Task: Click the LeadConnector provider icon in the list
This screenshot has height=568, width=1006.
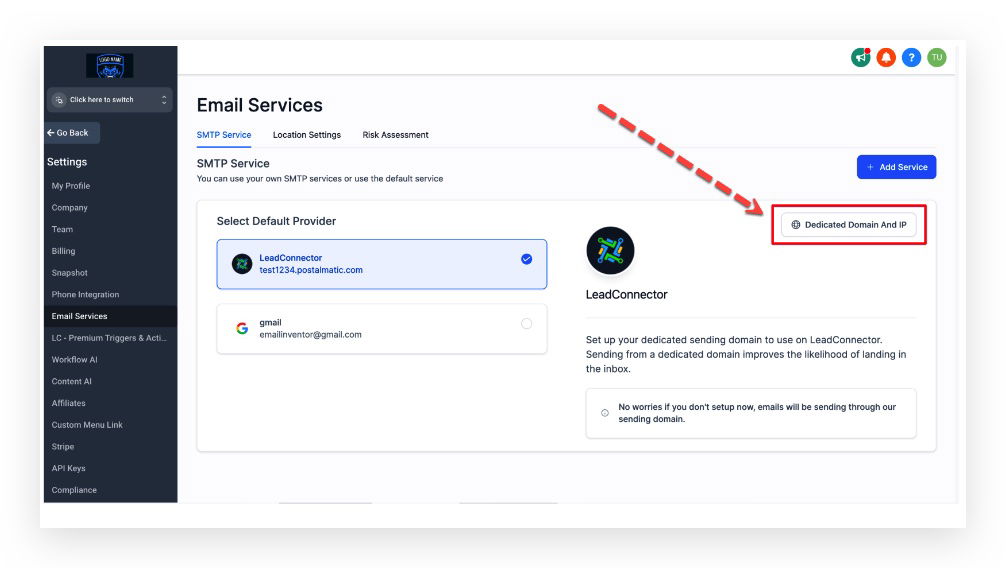Action: [x=242, y=264]
